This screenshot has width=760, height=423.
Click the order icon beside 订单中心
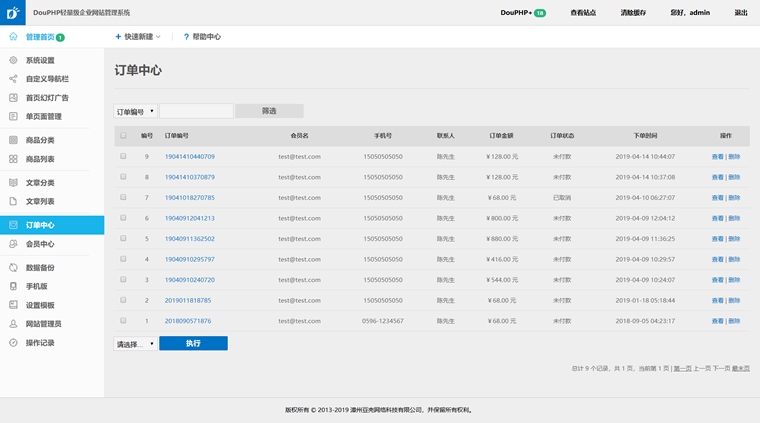pyautogui.click(x=13, y=225)
